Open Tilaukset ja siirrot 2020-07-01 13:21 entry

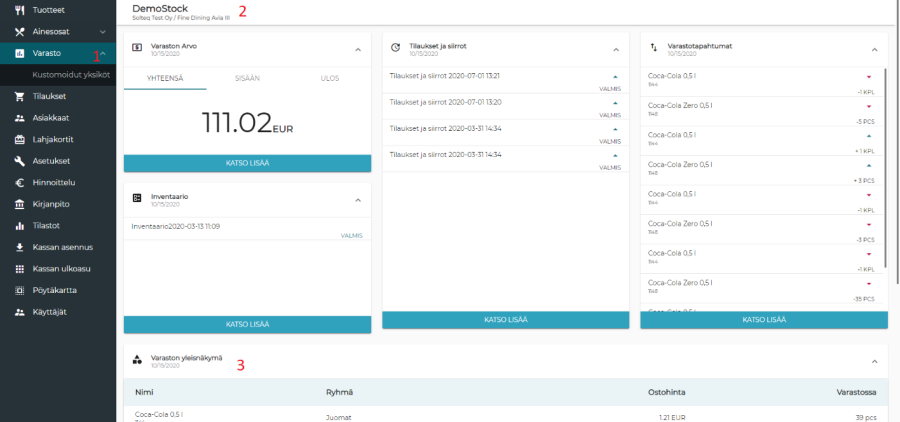[x=445, y=75]
